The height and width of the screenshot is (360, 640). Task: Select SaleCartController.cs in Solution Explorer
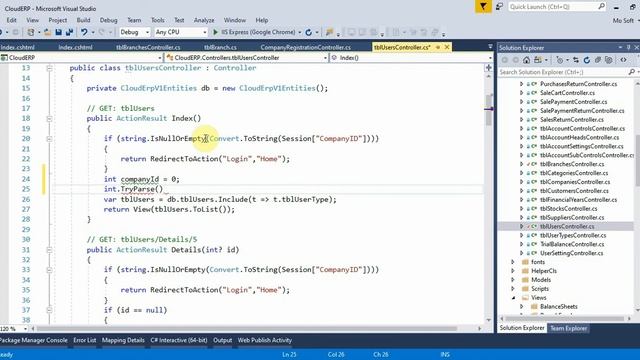567,93
